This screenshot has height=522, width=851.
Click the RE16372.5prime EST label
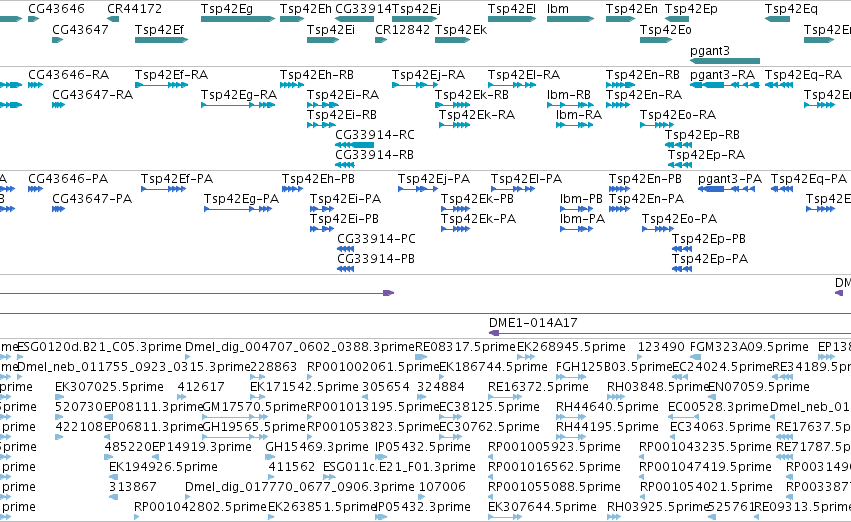click(538, 387)
